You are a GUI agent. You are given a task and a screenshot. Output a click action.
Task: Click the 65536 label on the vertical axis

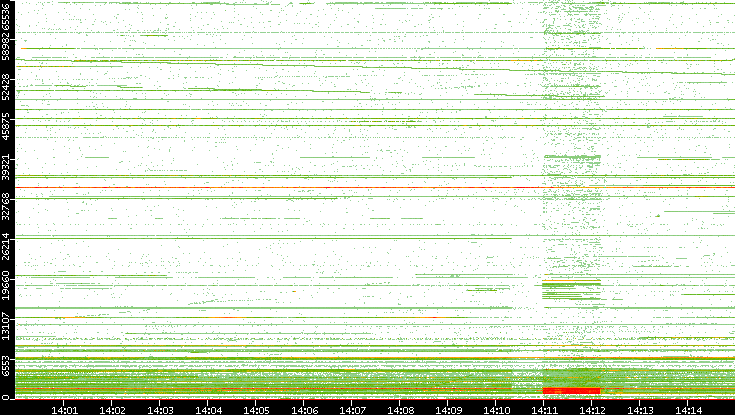click(x=7, y=19)
